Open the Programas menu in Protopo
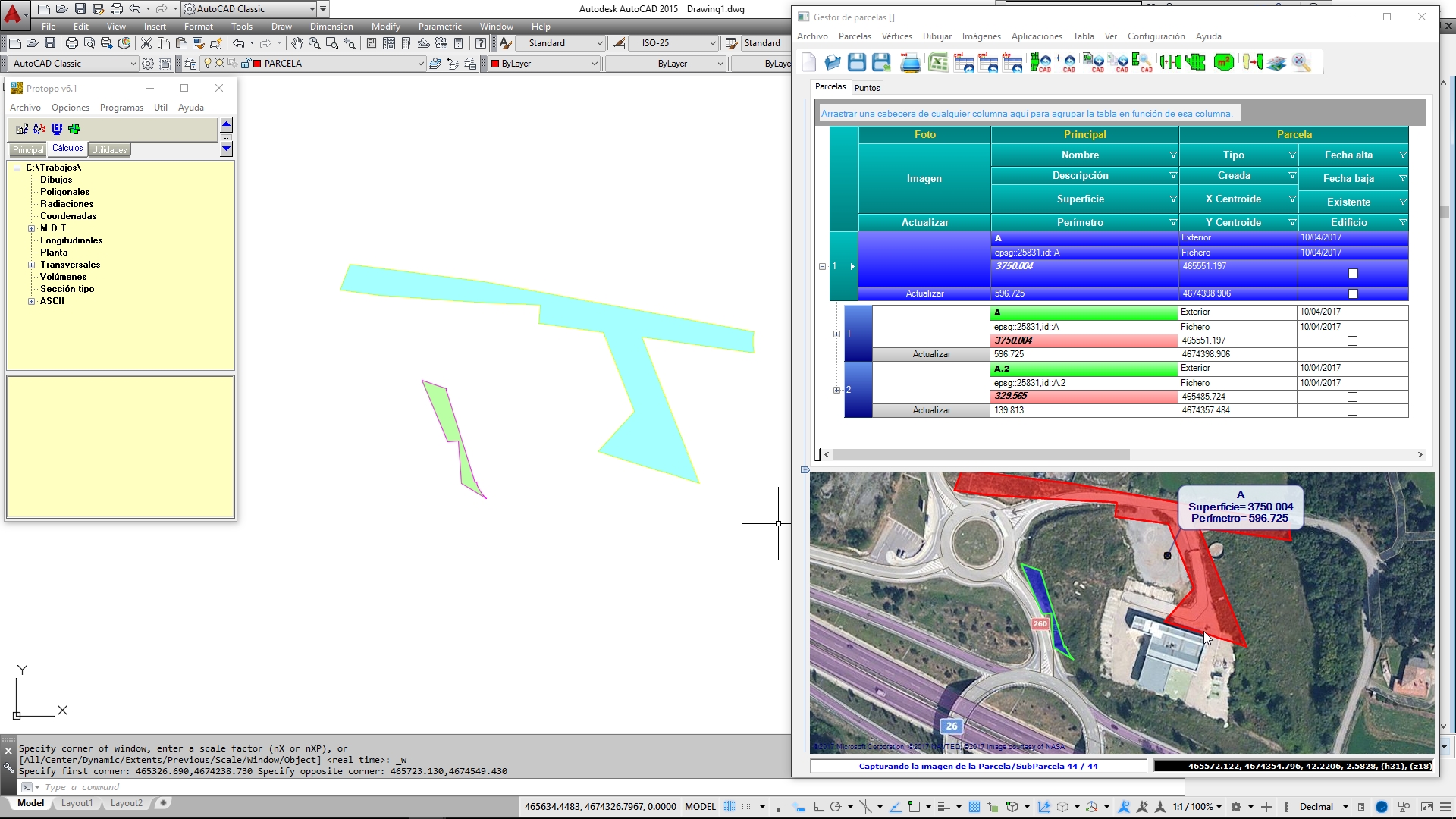Viewport: 1456px width, 819px height. [x=121, y=108]
